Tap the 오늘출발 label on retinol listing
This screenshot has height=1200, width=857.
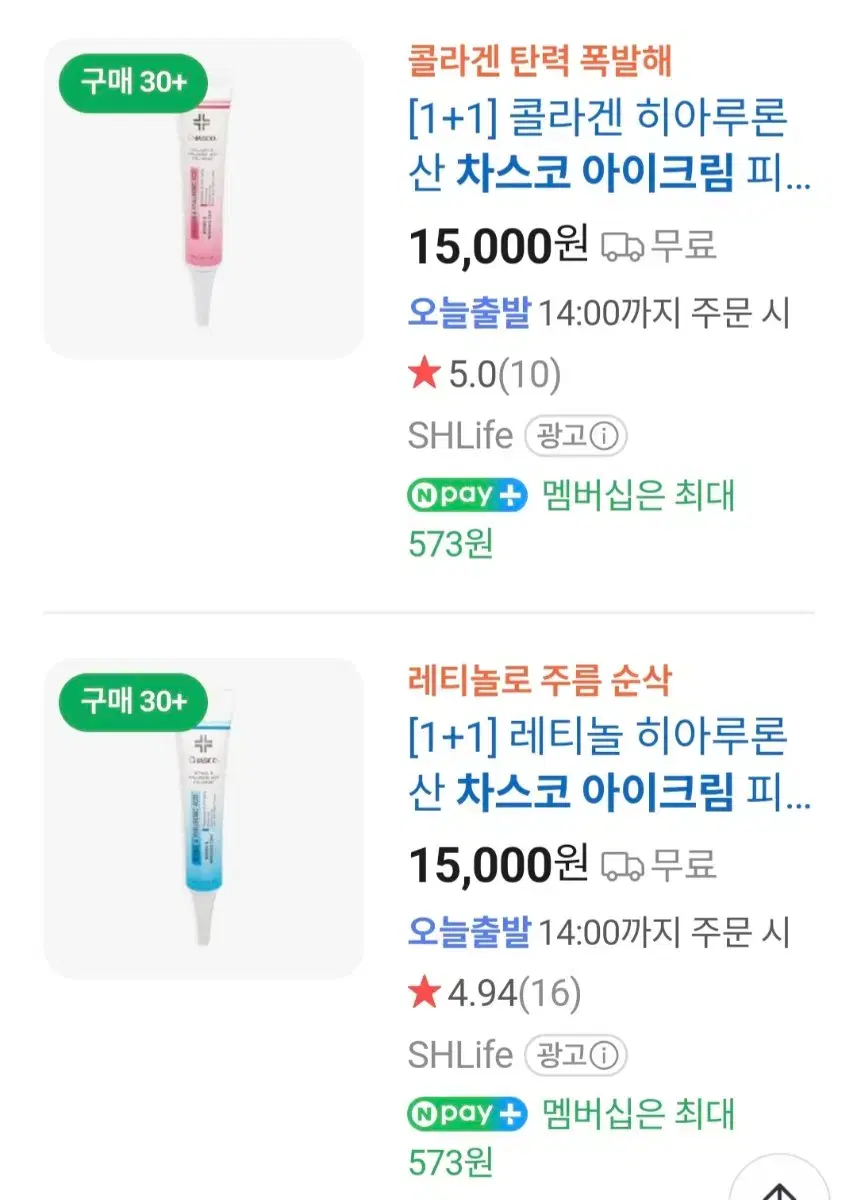coord(470,932)
